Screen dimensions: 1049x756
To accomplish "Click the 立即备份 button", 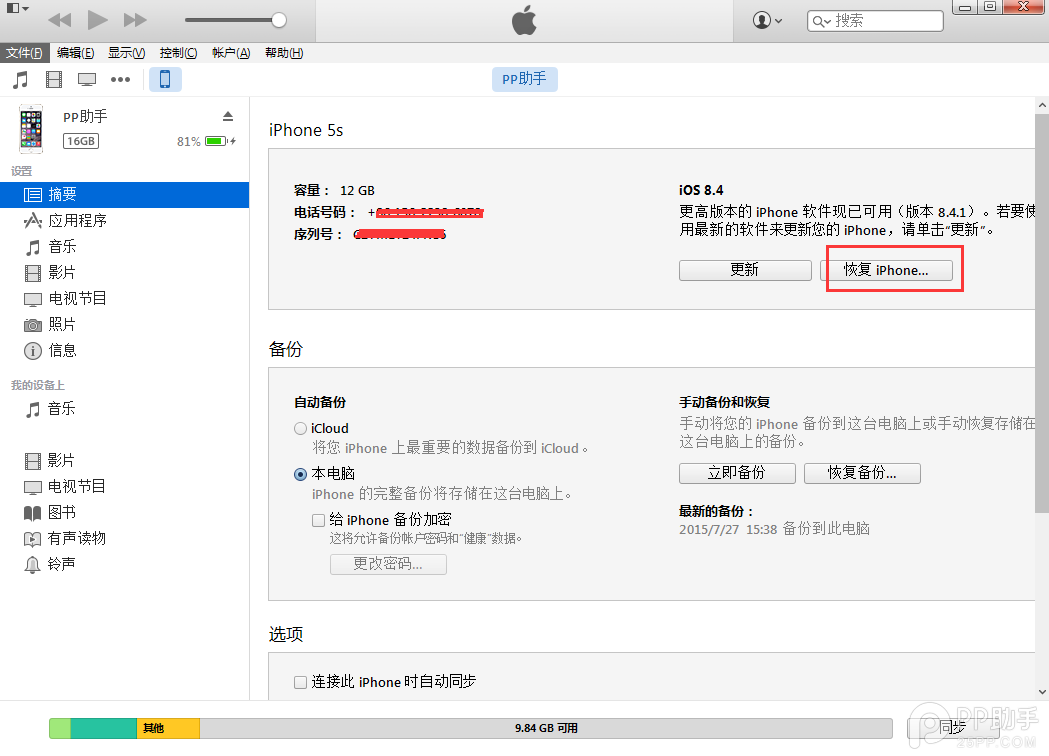I will (737, 473).
